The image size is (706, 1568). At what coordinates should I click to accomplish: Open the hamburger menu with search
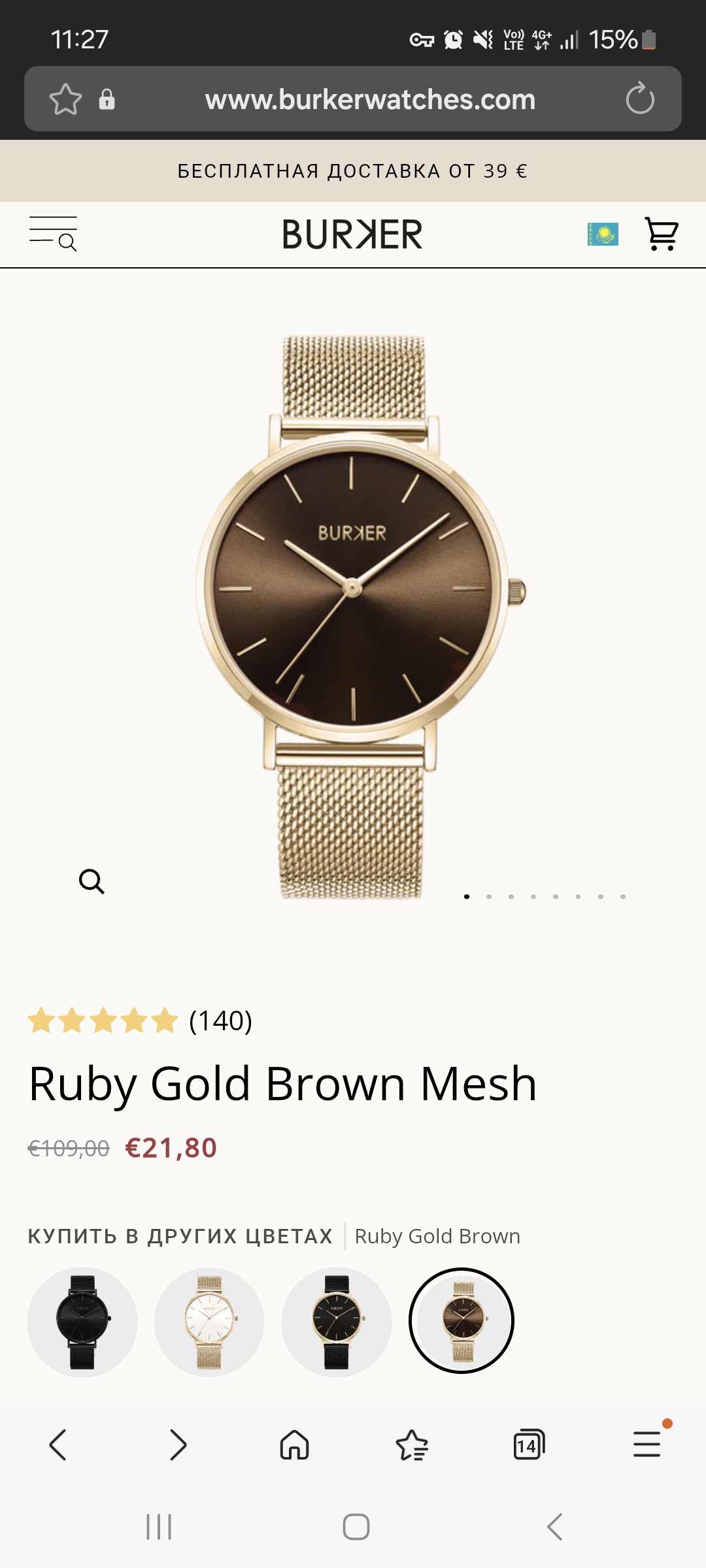point(53,234)
